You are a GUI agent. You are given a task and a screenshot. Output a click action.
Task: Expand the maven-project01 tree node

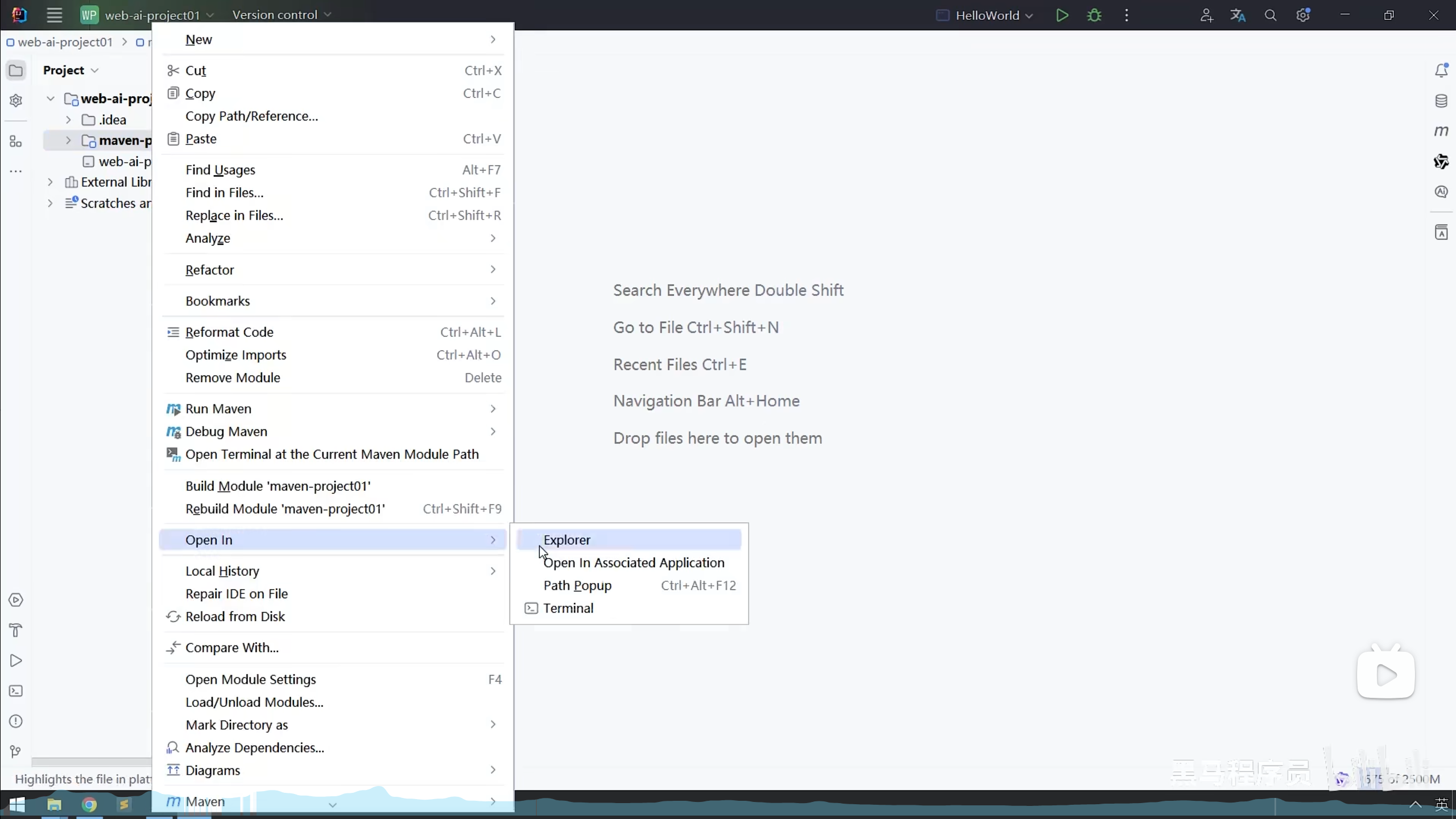pyautogui.click(x=68, y=140)
